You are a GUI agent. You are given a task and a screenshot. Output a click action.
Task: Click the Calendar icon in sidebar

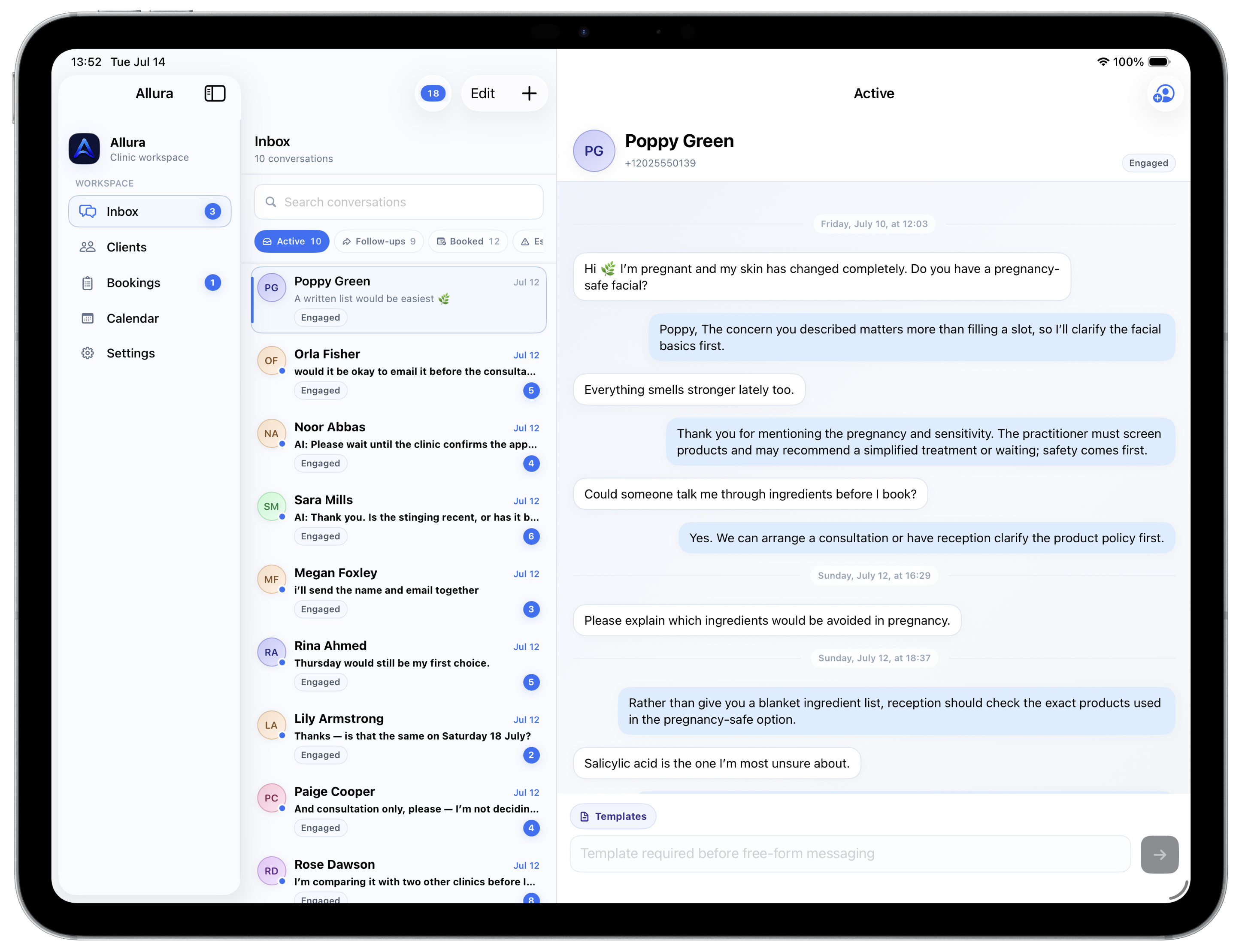click(x=88, y=318)
